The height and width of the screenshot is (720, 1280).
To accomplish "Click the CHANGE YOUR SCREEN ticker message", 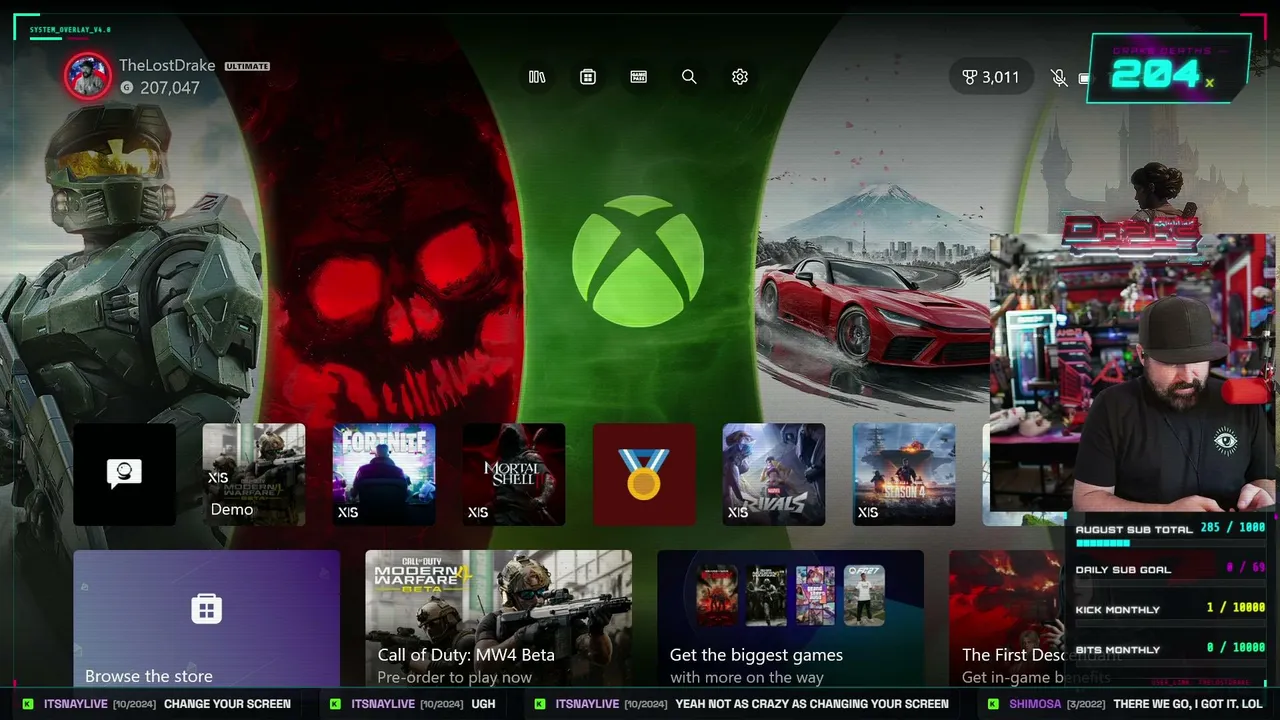I will pyautogui.click(x=227, y=704).
